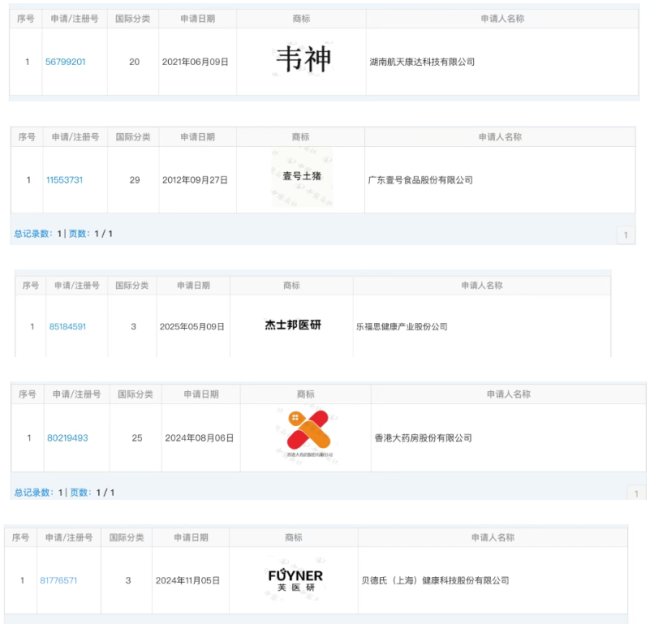The height and width of the screenshot is (633, 650).
Task: Click date 2025年05月09日
Action: [192, 327]
